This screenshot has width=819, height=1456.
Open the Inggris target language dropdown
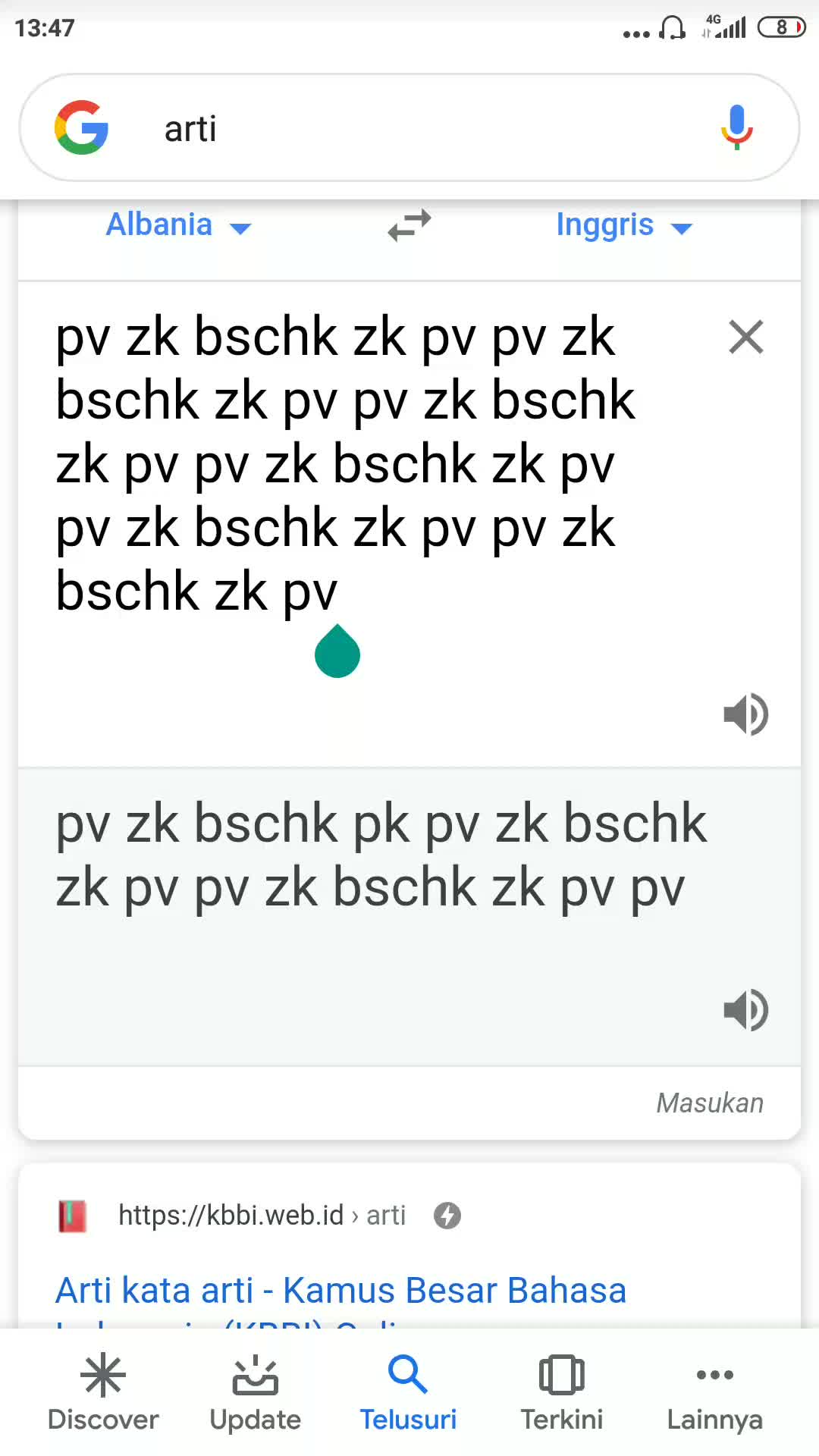click(x=623, y=225)
